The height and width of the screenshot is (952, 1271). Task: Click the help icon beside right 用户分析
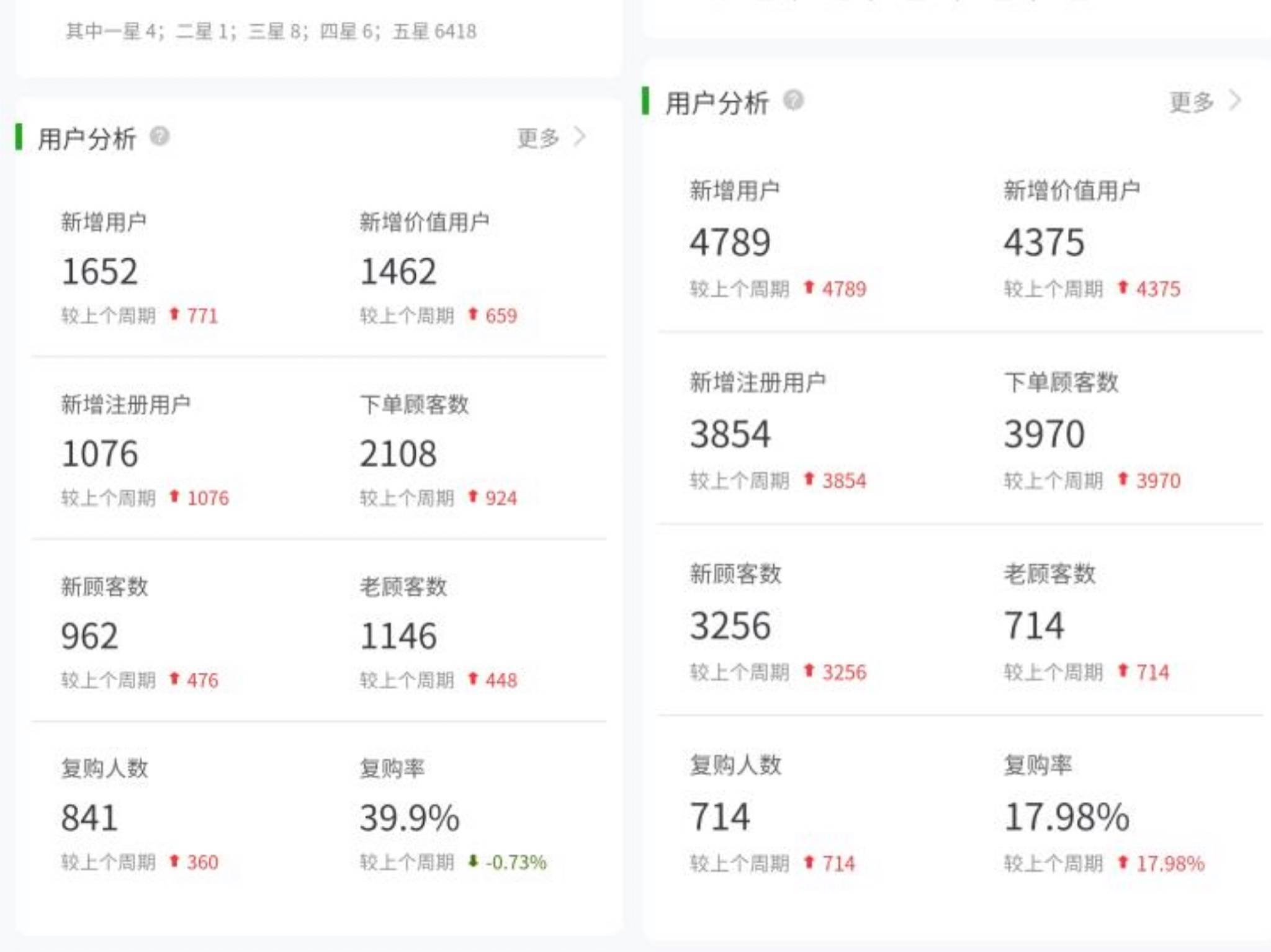793,100
